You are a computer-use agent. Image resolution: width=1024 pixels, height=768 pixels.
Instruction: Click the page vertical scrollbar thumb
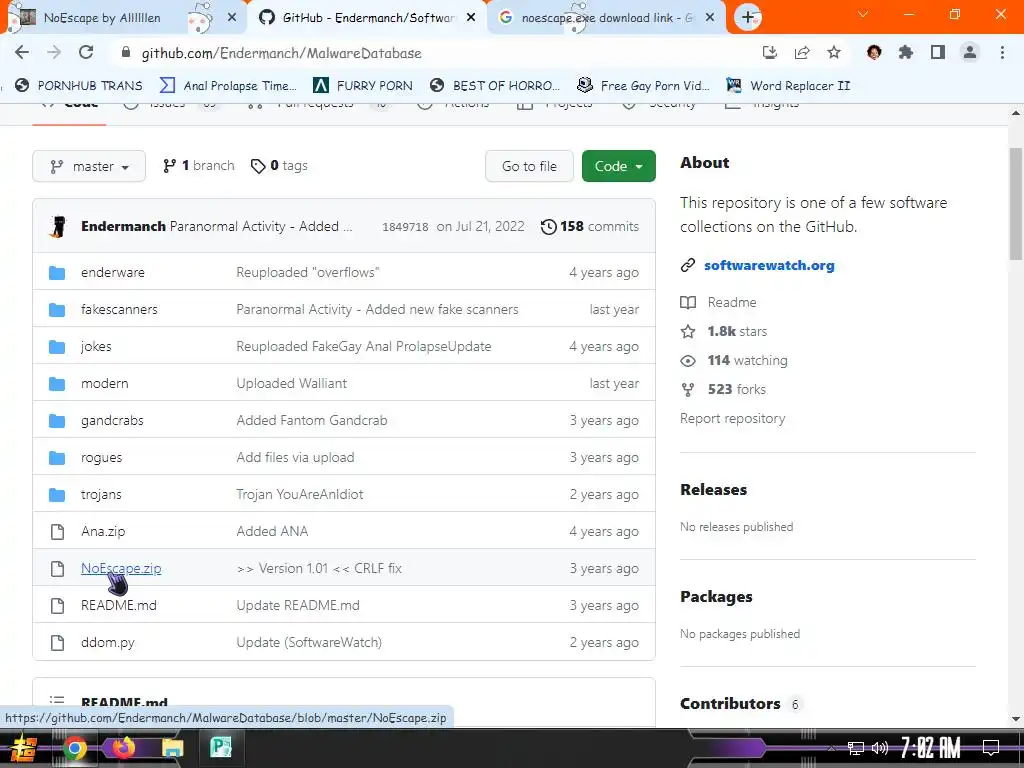[x=1016, y=204]
